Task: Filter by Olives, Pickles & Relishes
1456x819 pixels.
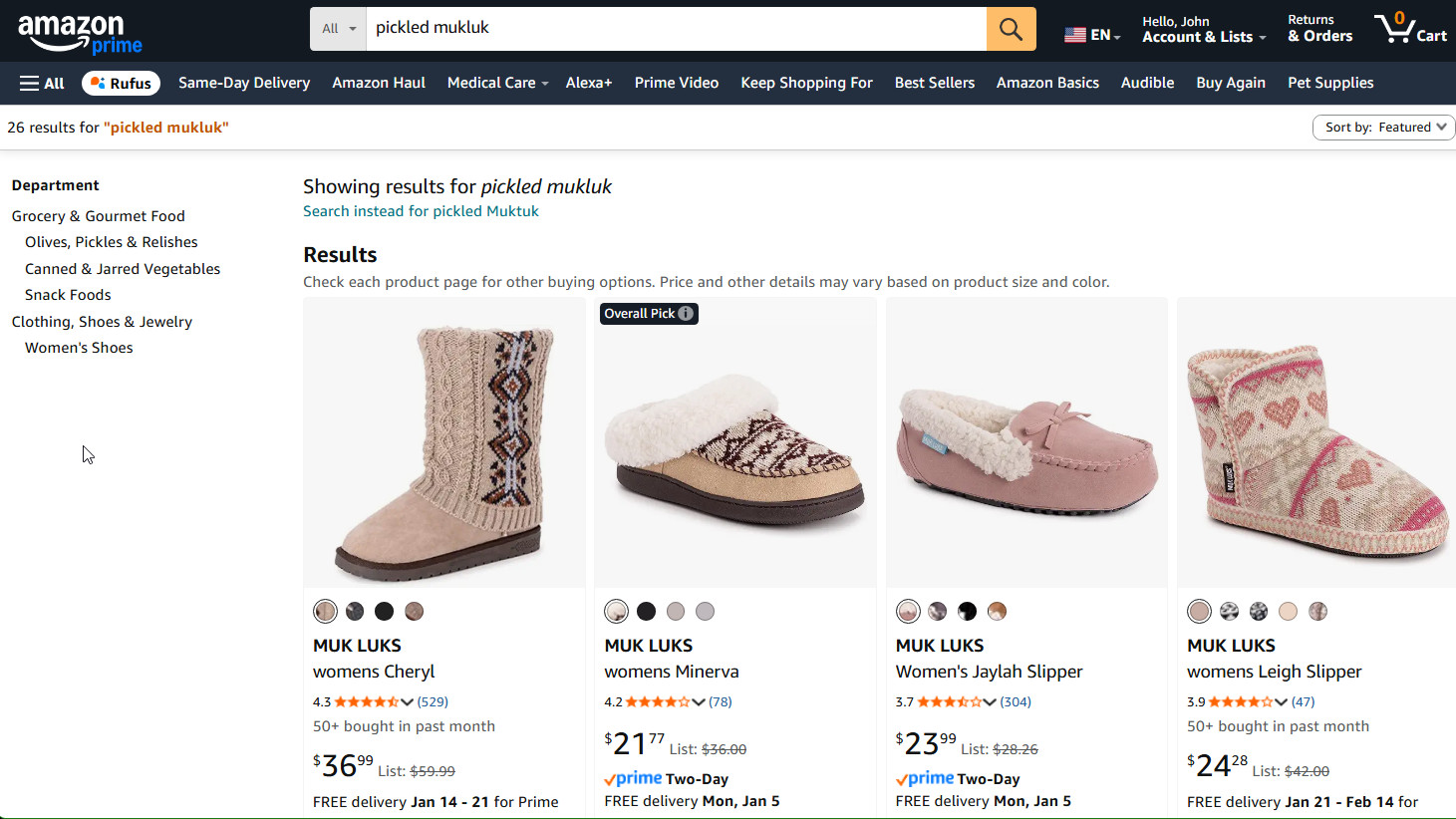Action: [x=111, y=242]
